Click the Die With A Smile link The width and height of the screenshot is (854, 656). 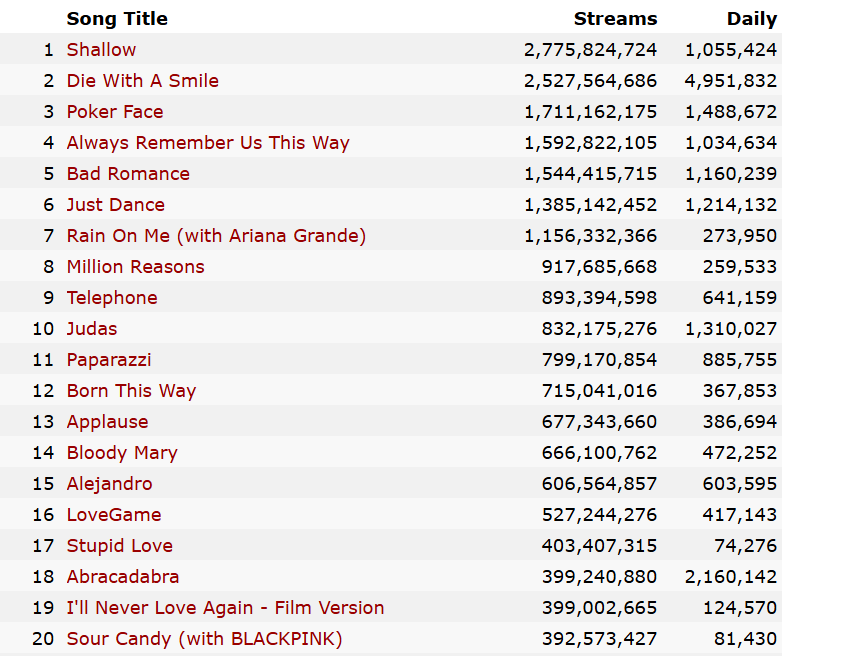[x=142, y=81]
